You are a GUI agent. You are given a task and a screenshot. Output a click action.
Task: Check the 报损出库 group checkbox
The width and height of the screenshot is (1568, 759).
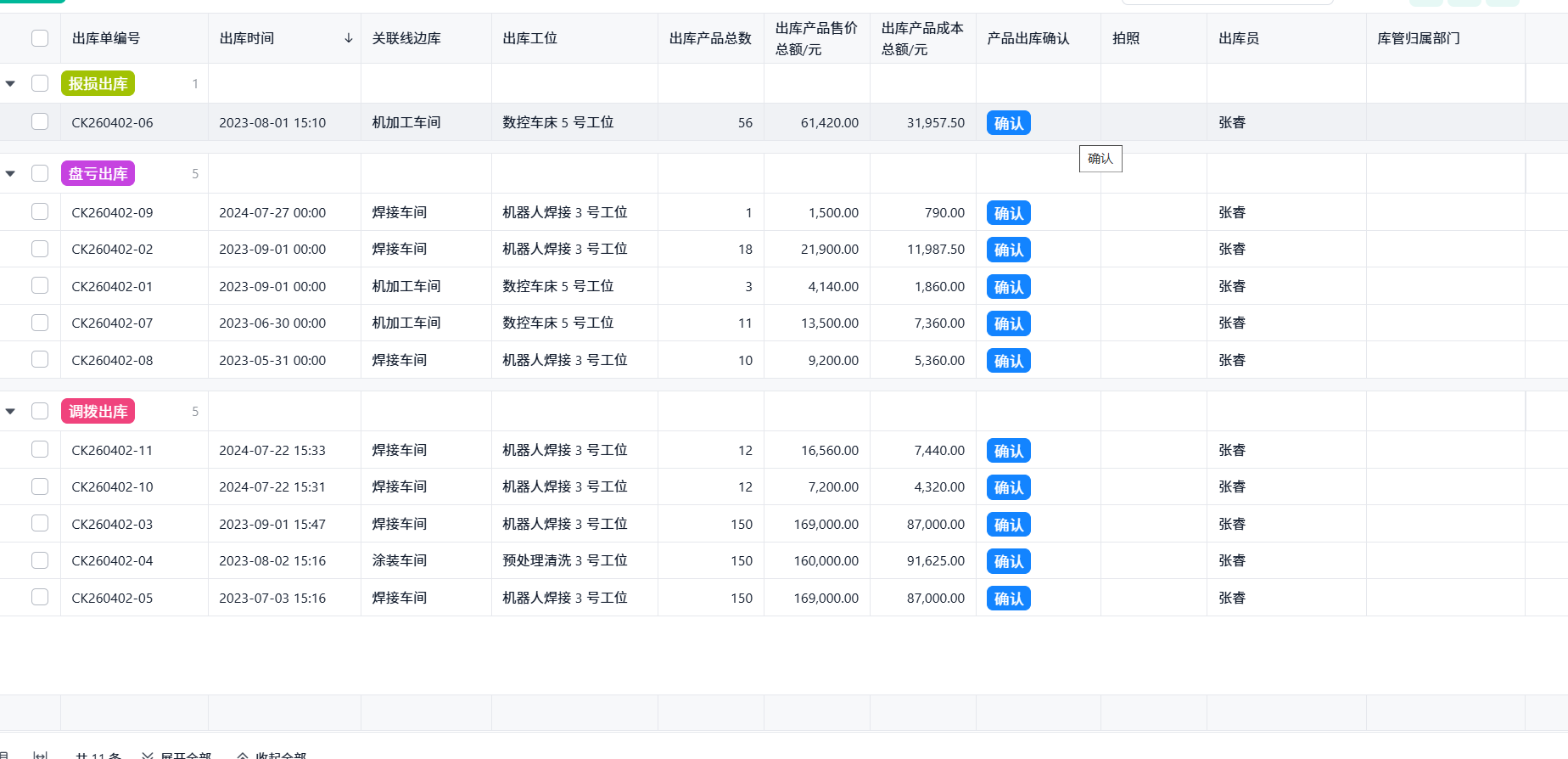40,83
